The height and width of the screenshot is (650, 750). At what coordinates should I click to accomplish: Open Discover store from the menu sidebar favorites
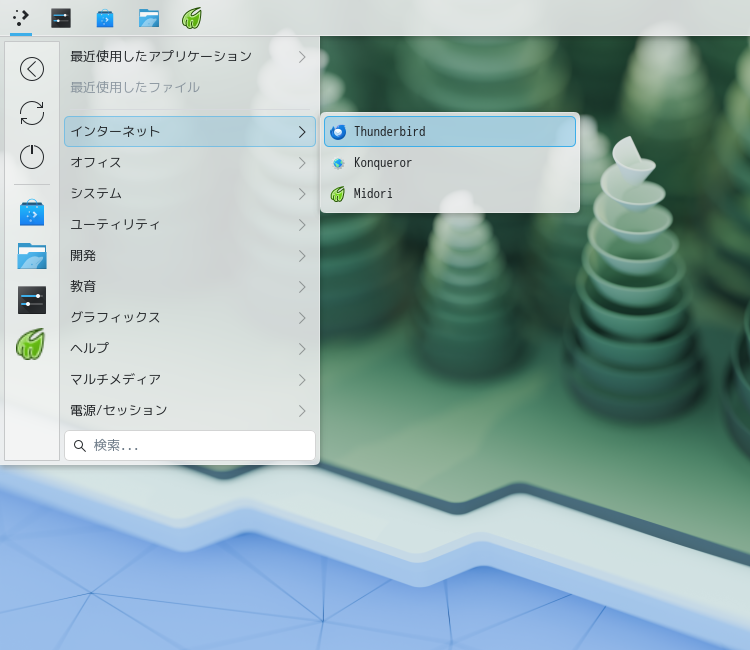(x=32, y=213)
